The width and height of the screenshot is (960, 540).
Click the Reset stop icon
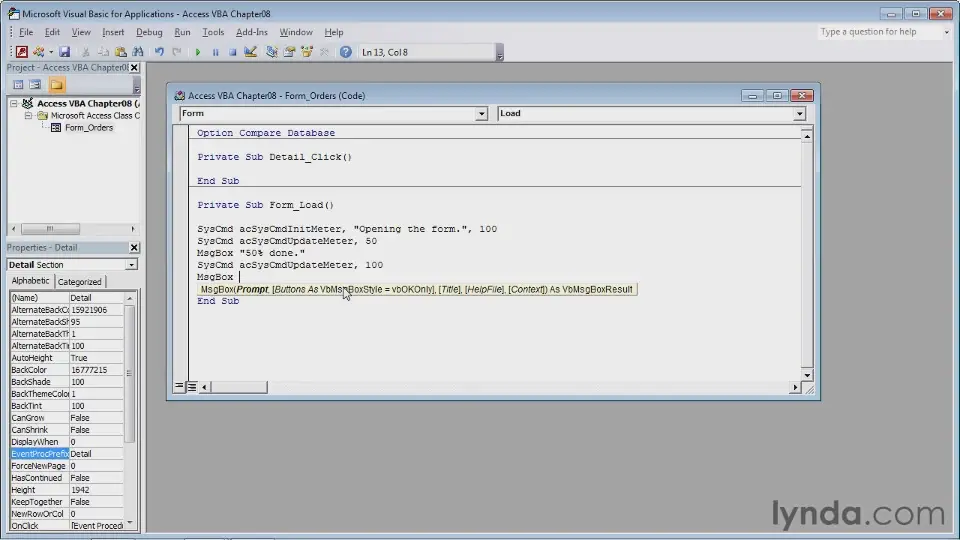click(x=232, y=52)
